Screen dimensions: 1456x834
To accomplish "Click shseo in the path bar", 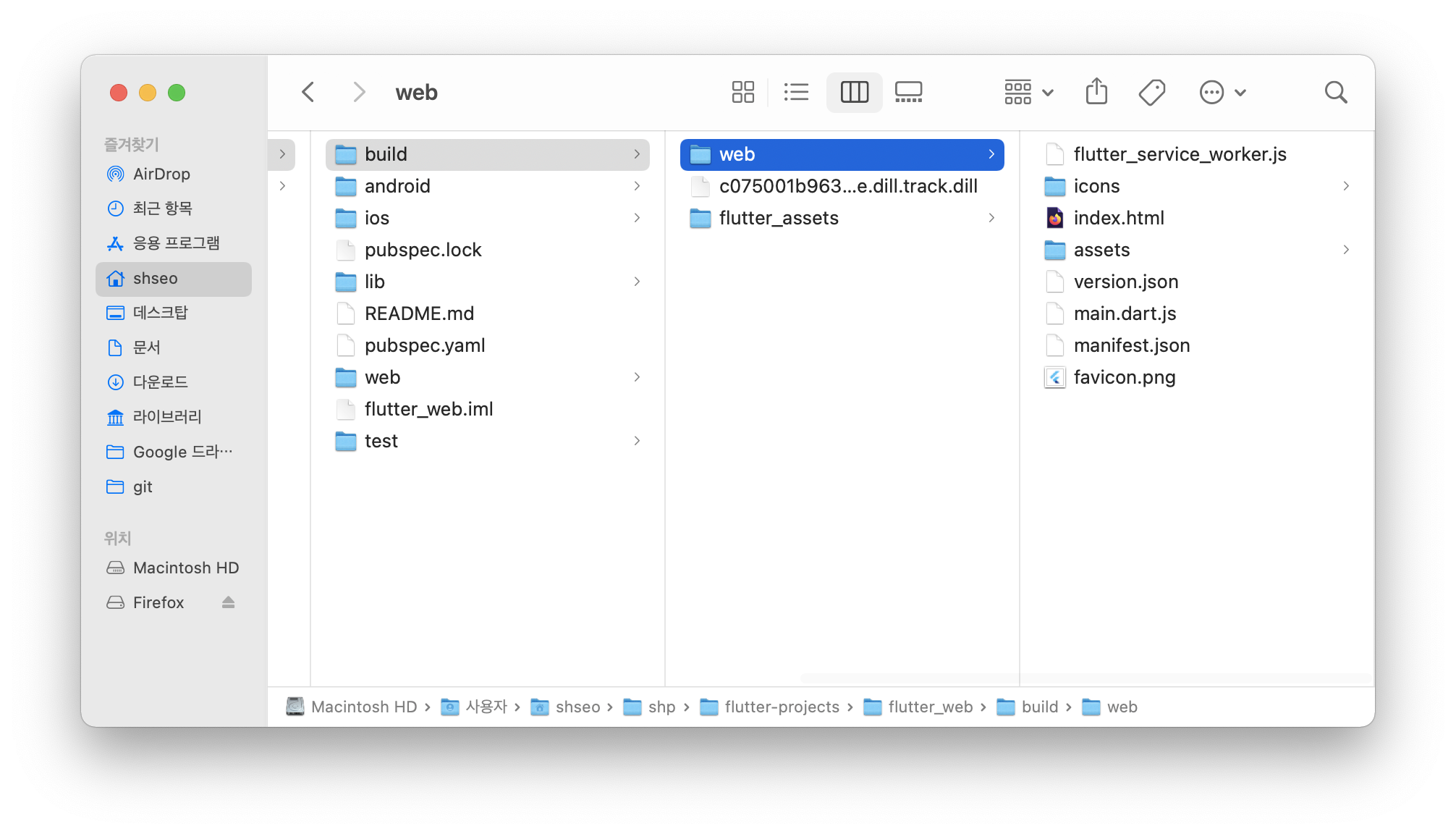I will point(577,707).
